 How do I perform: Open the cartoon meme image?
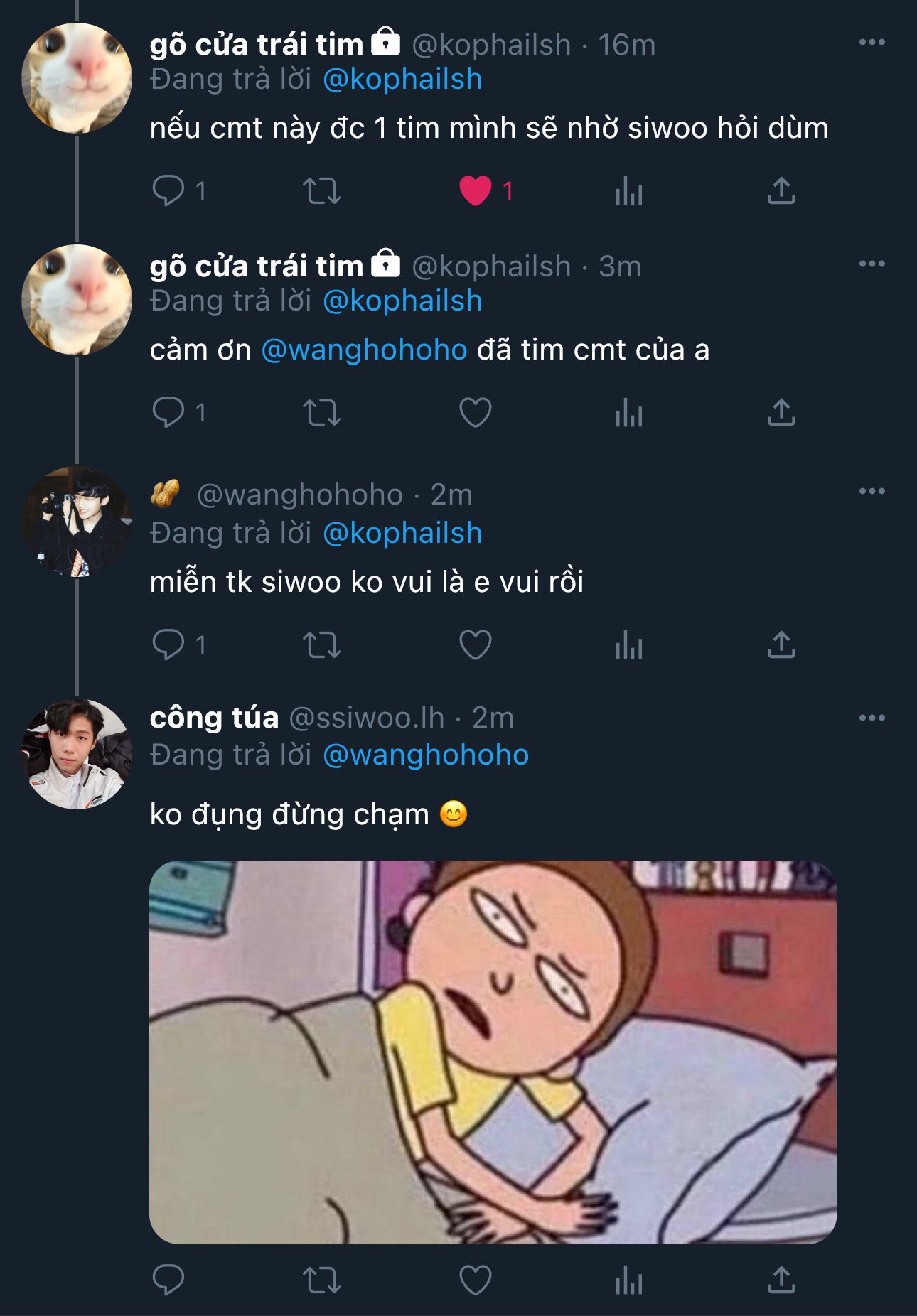(x=493, y=1052)
